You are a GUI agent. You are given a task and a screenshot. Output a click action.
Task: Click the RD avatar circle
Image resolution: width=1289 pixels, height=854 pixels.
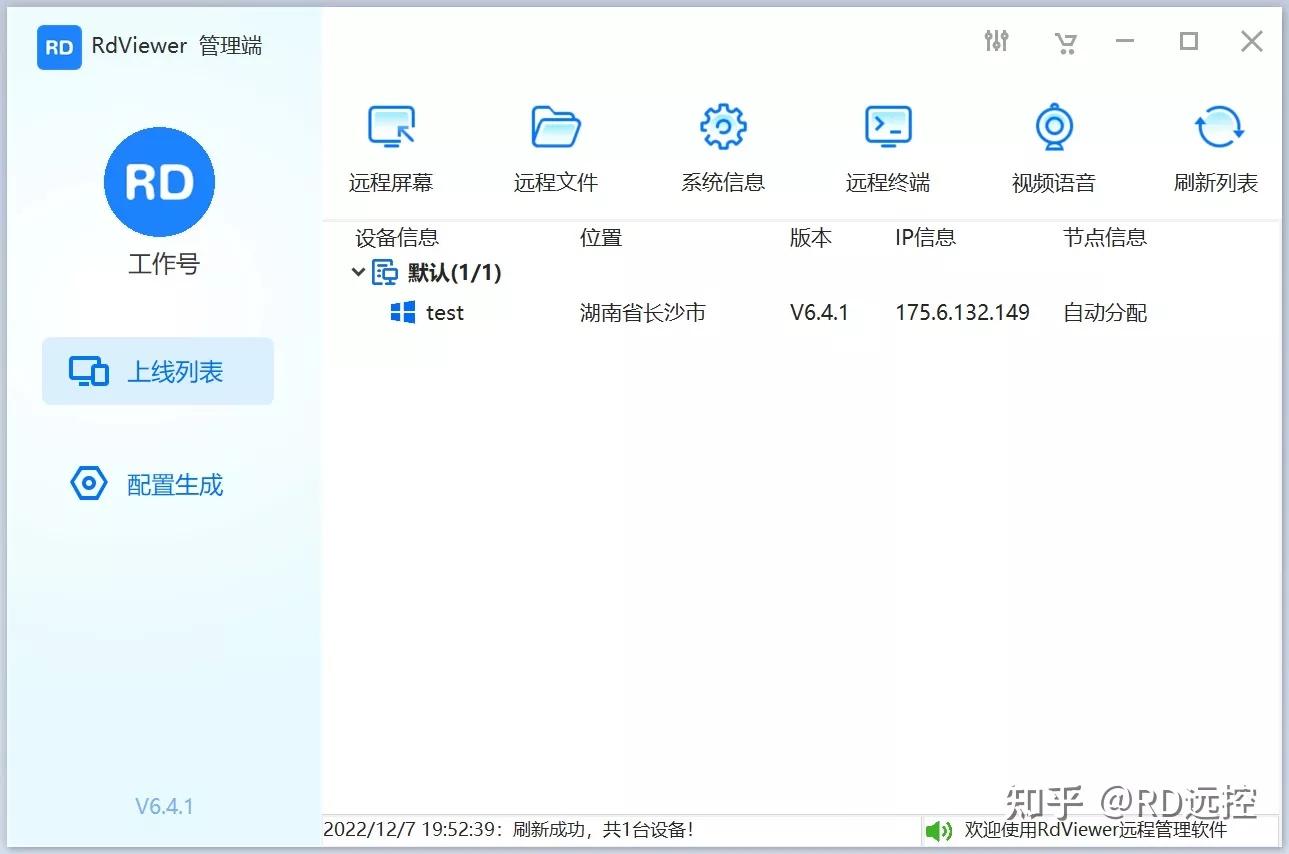(x=159, y=181)
